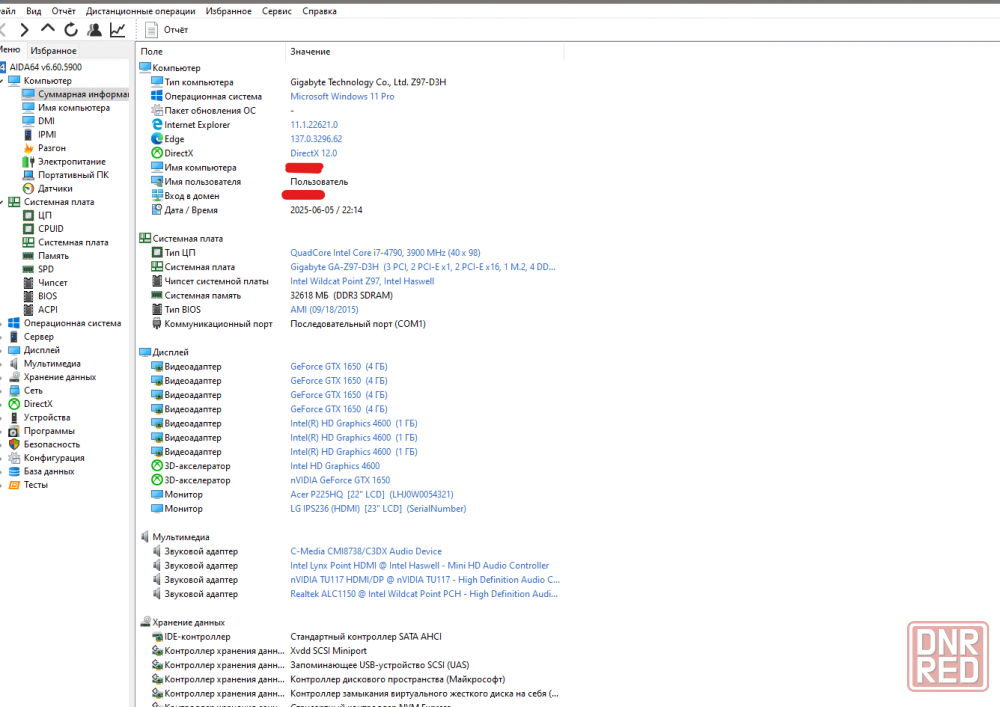This screenshot has height=707, width=1000.
Task: Click the Edge browser icon in list
Action: coord(157,139)
